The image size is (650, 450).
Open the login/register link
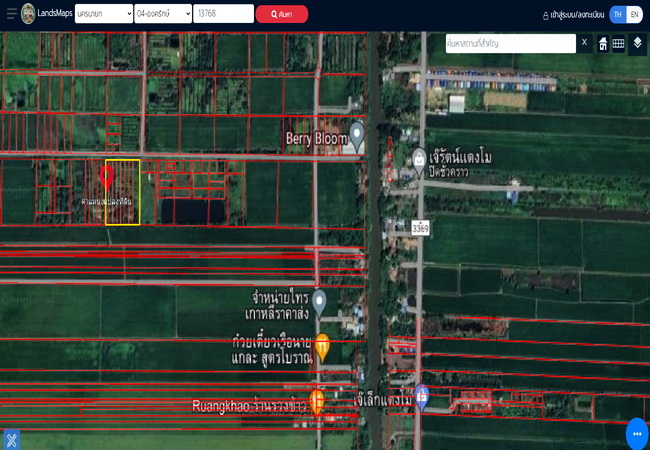pyautogui.click(x=573, y=15)
